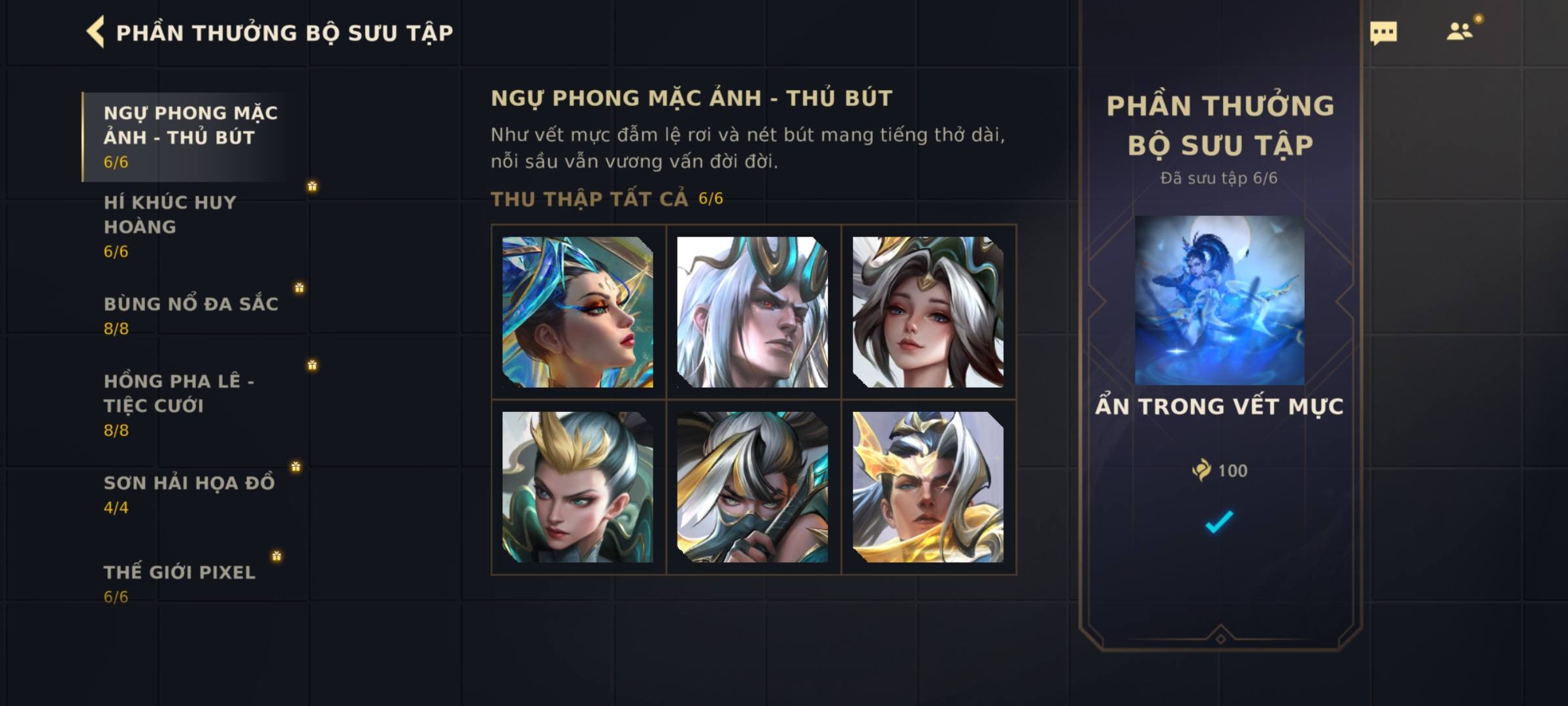The image size is (1568, 706).
Task: Select the white-haired red-eyed man skin
Action: click(753, 312)
